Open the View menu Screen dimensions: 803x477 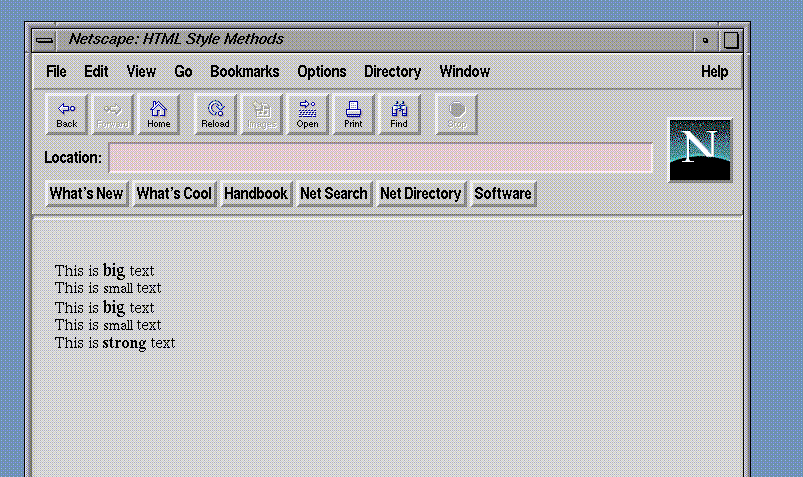[141, 72]
